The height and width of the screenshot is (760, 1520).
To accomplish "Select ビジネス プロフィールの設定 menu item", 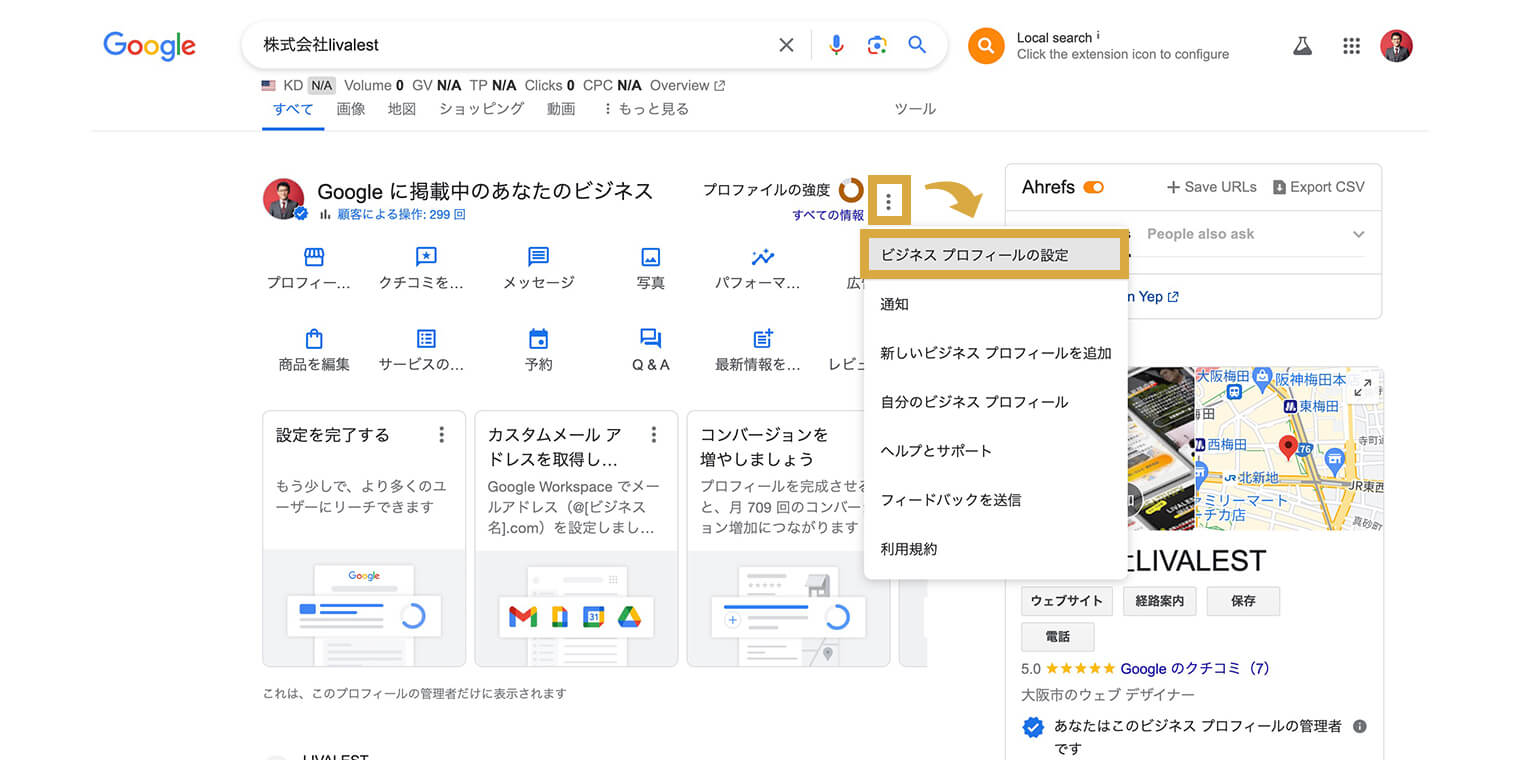I will click(996, 255).
